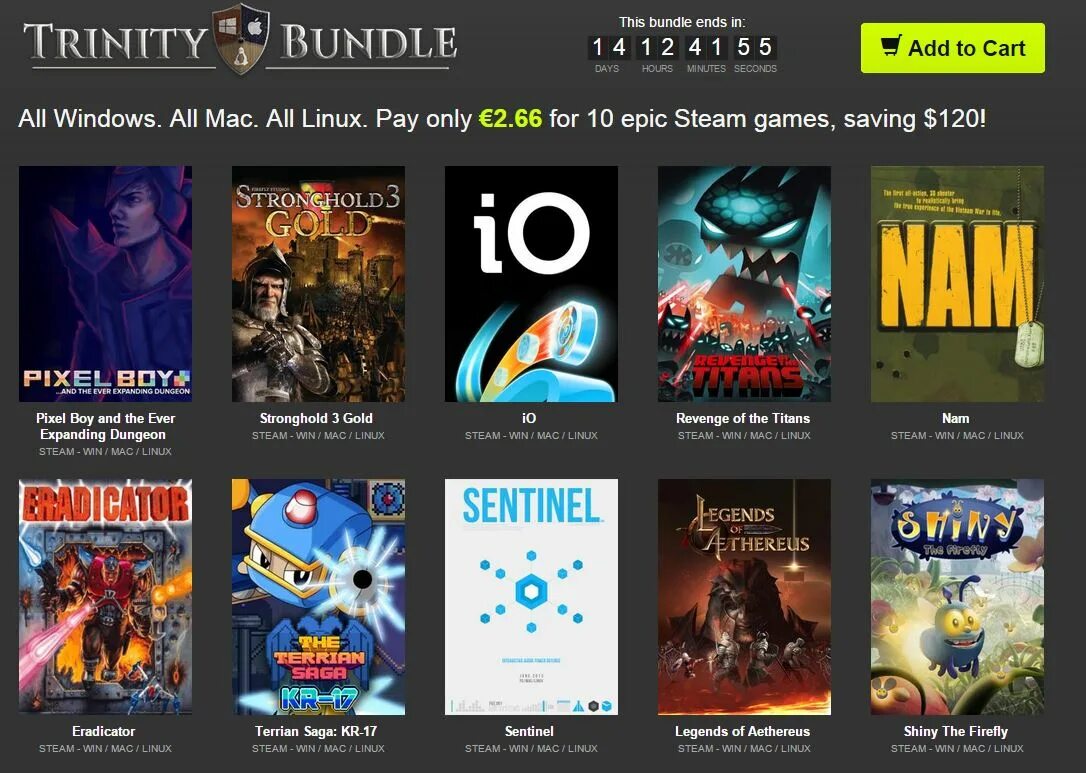Open the Revenge of the Titans cover
Image resolution: width=1086 pixels, height=773 pixels.
pyautogui.click(x=744, y=283)
